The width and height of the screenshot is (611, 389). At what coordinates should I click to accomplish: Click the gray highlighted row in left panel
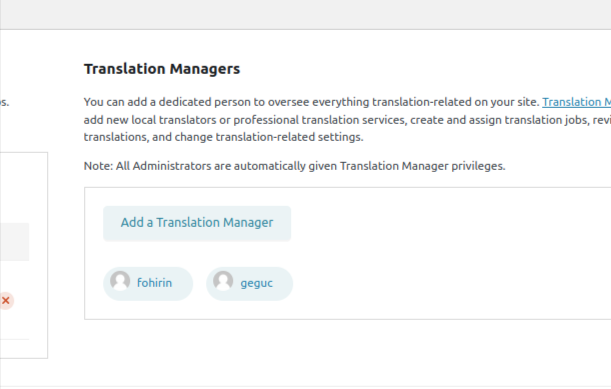[14, 242]
